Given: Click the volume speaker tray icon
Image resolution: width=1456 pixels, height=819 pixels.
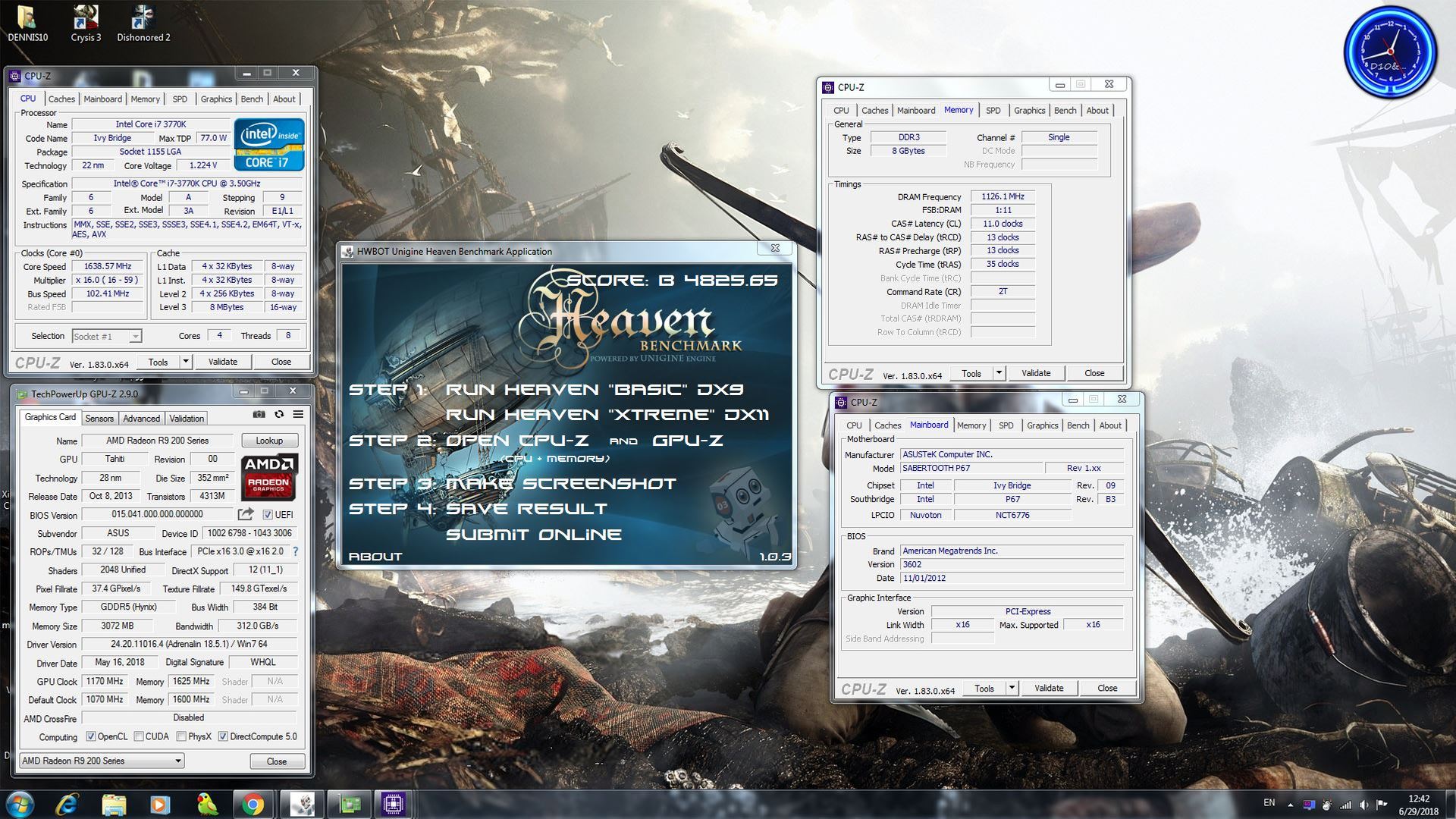Looking at the screenshot, I should coord(1364,805).
